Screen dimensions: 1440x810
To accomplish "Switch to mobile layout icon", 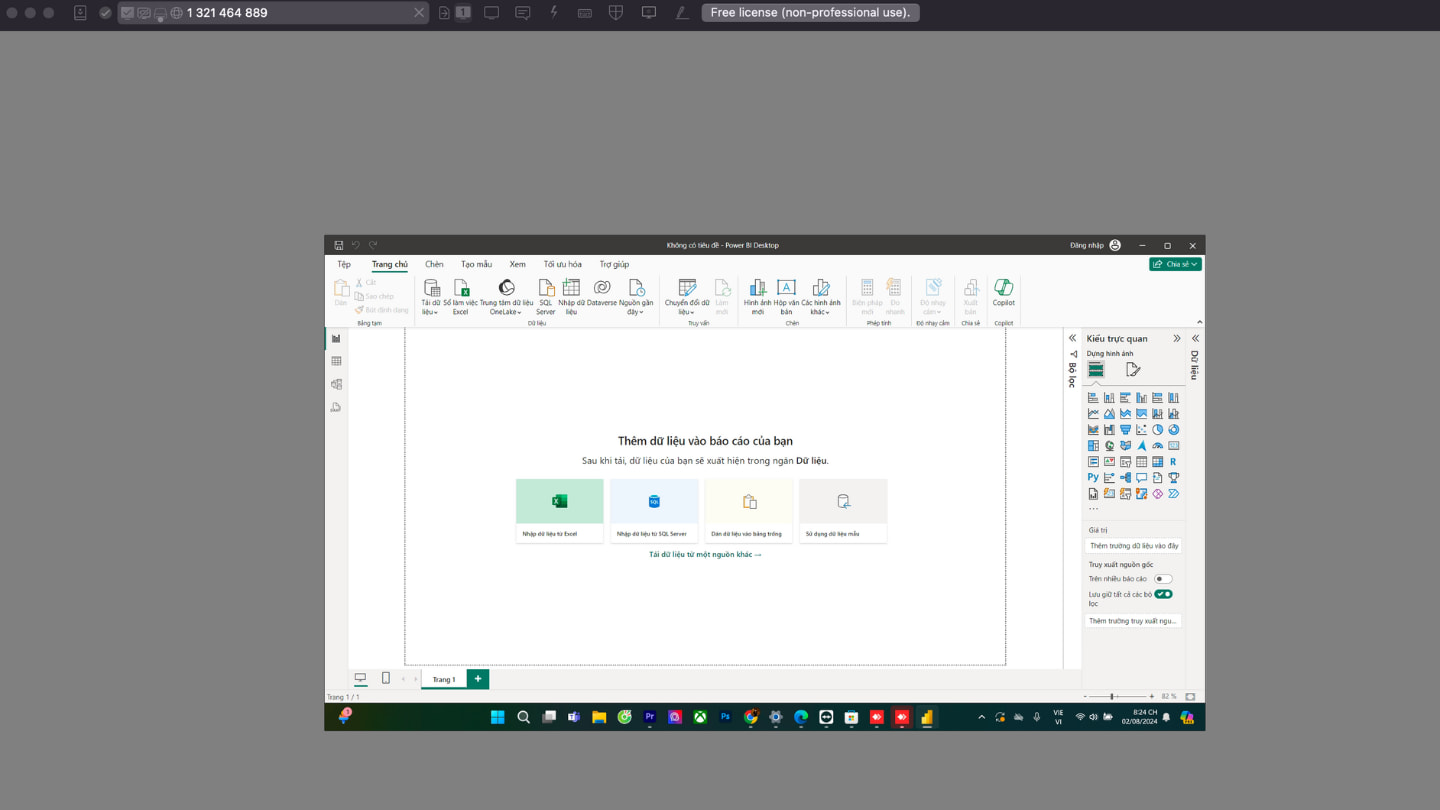I will click(385, 678).
